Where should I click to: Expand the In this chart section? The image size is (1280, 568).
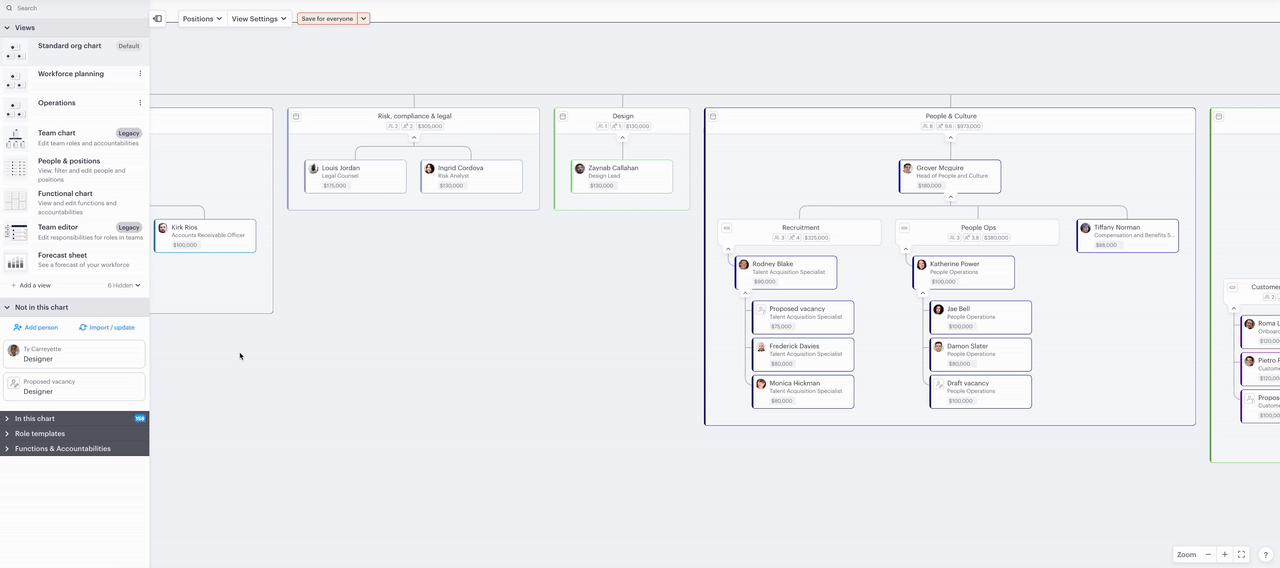coord(35,419)
